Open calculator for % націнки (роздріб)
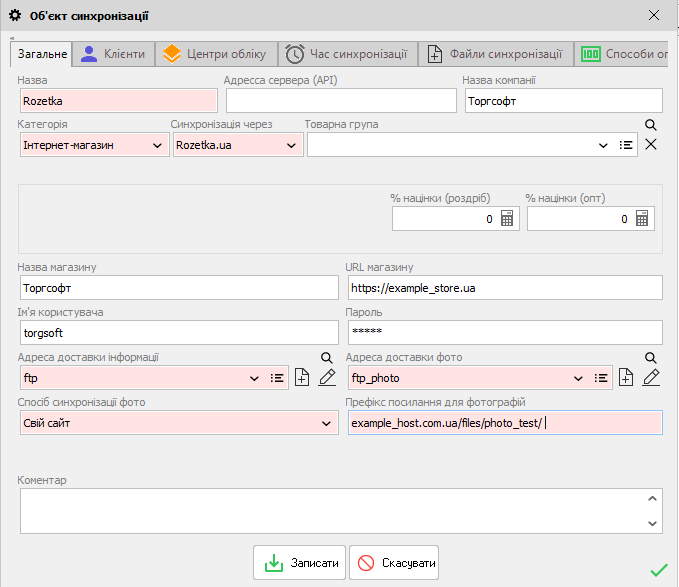679x587 pixels. [507, 219]
